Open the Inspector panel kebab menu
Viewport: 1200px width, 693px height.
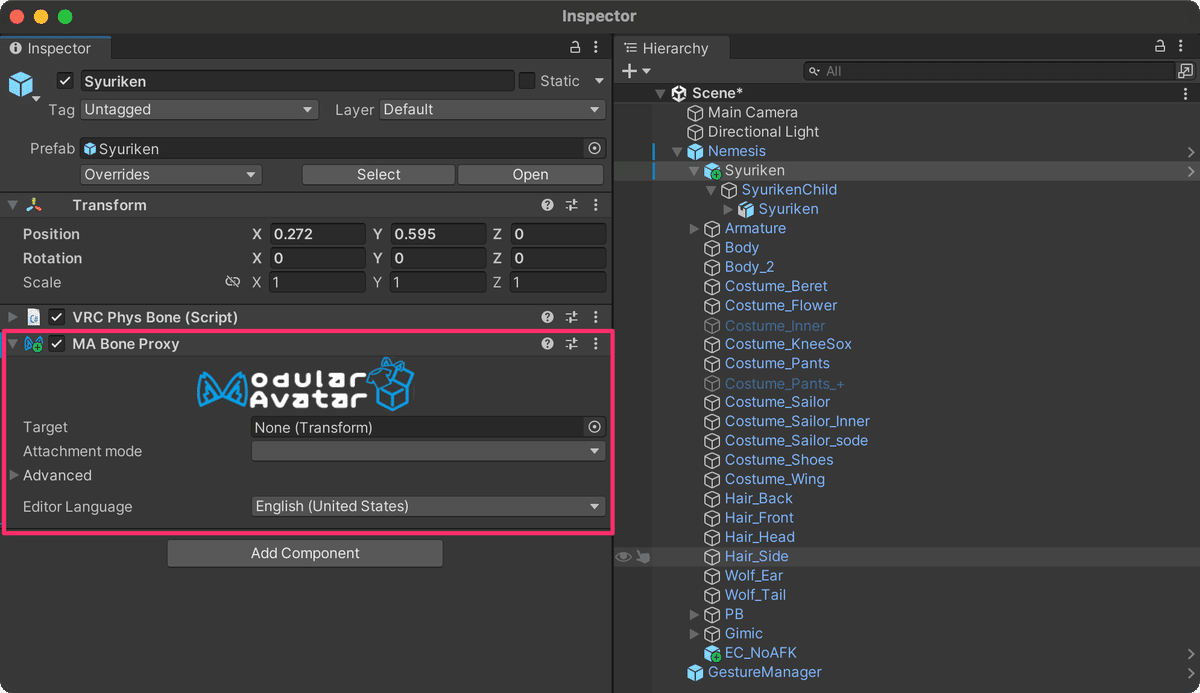(596, 47)
